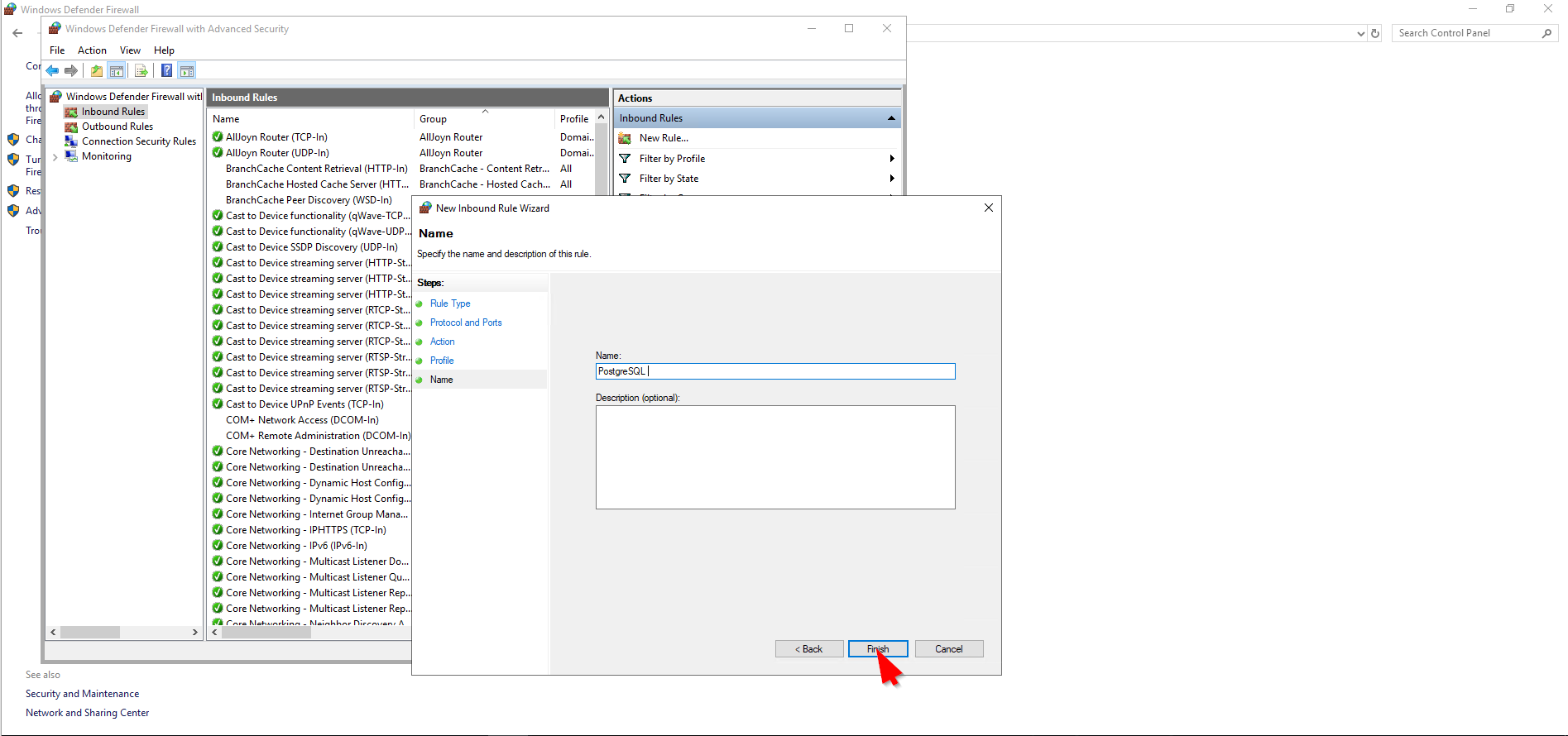Click the Up One Level folder icon
The width and height of the screenshot is (1568, 736).
click(x=97, y=71)
